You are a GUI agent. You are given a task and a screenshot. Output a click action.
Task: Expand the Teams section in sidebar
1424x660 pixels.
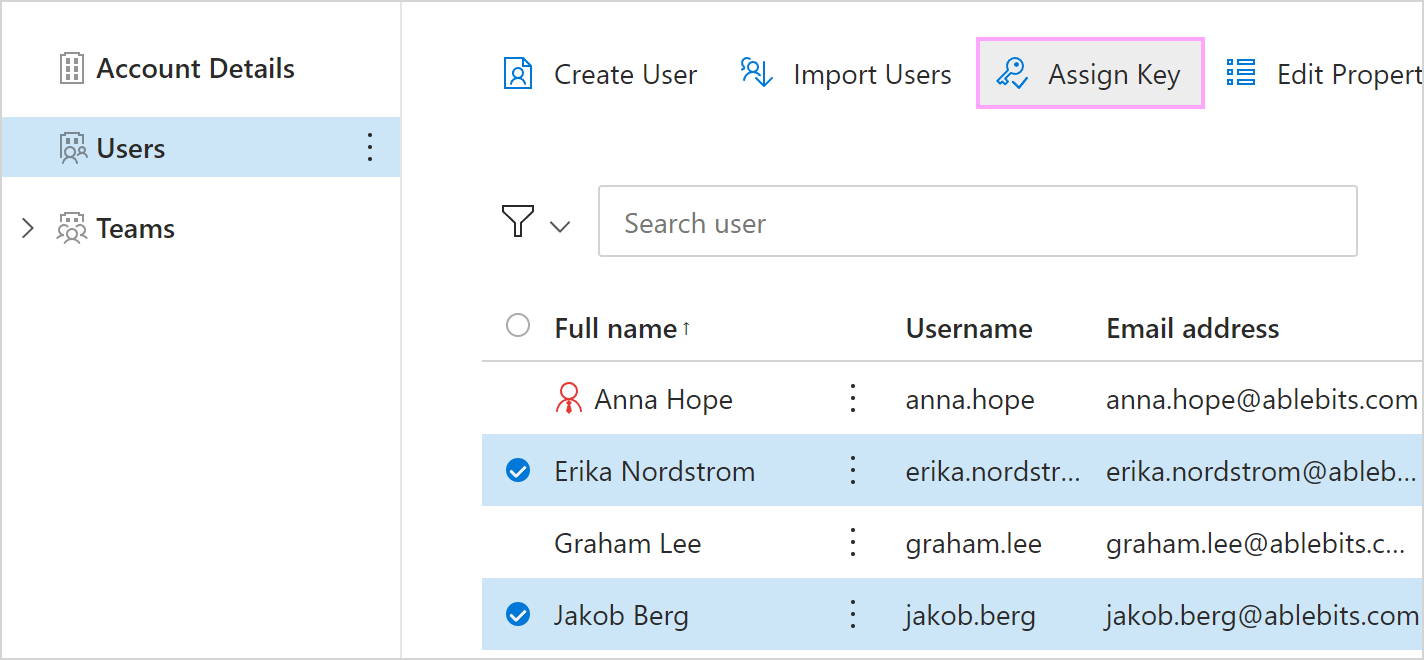tap(27, 227)
